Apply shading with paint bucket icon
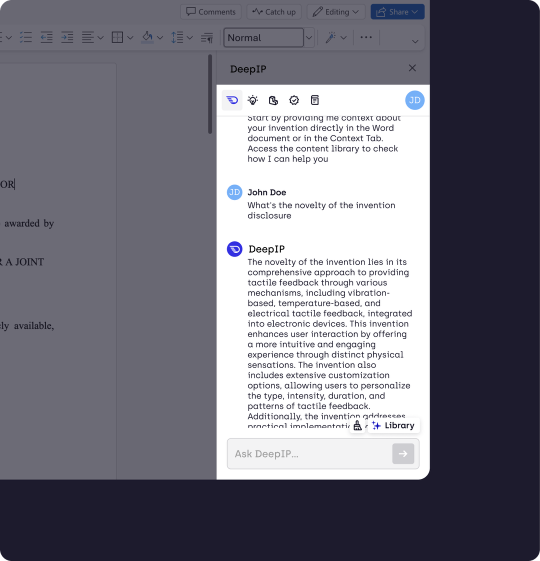Viewport: 540px width, 561px height. point(147,37)
